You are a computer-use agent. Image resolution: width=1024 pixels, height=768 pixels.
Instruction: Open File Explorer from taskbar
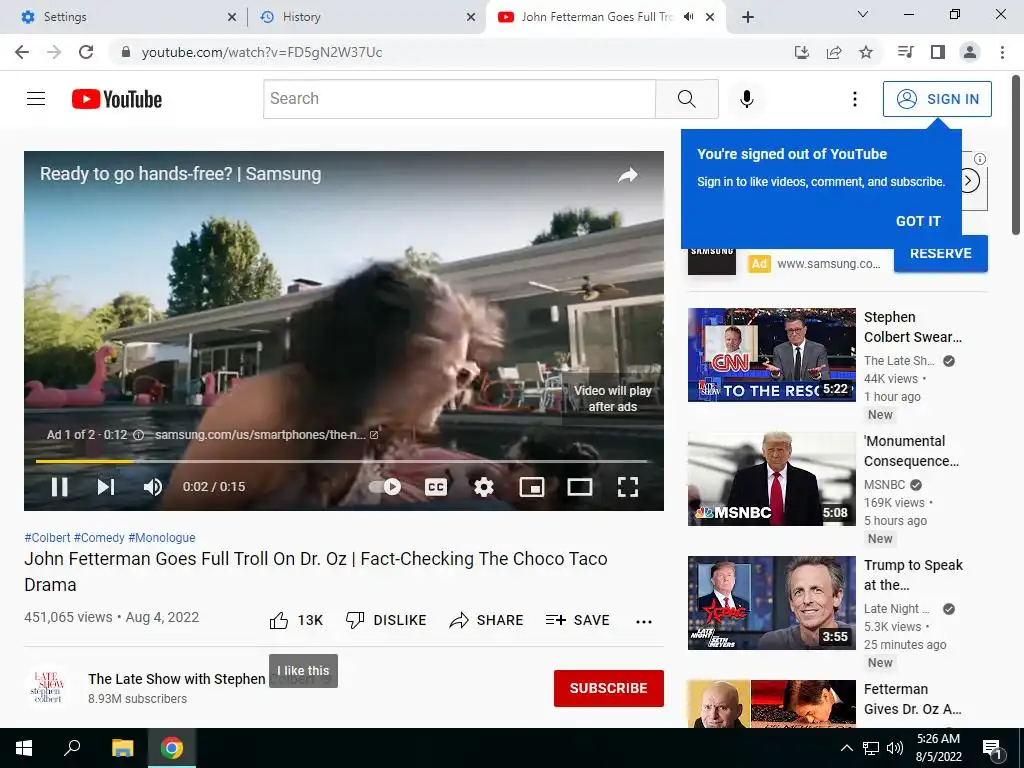pyautogui.click(x=122, y=748)
